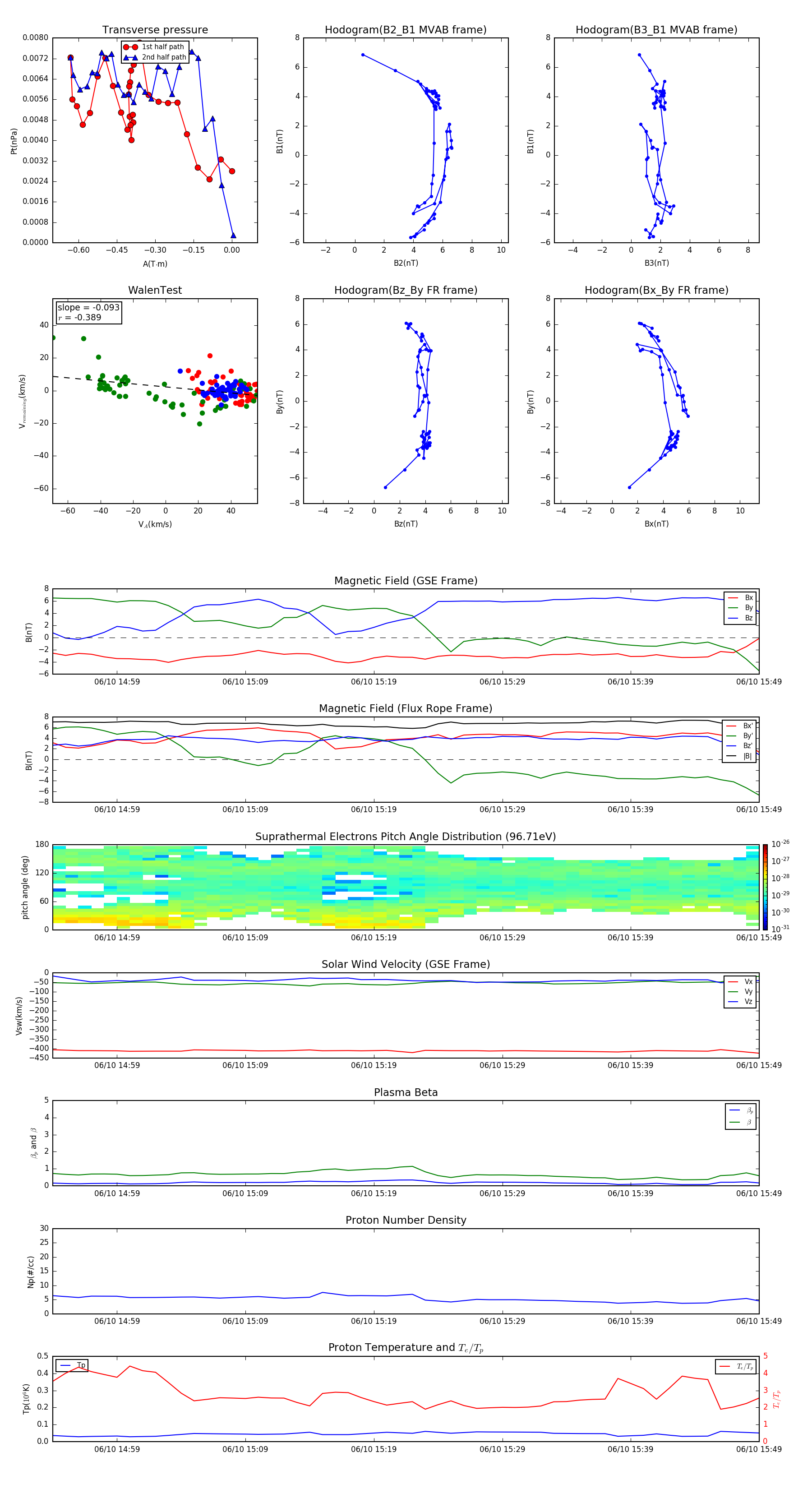Click the "Hodogram(Bz_By FR frame)" title
This screenshot has height=1489, width=812.
405,290
